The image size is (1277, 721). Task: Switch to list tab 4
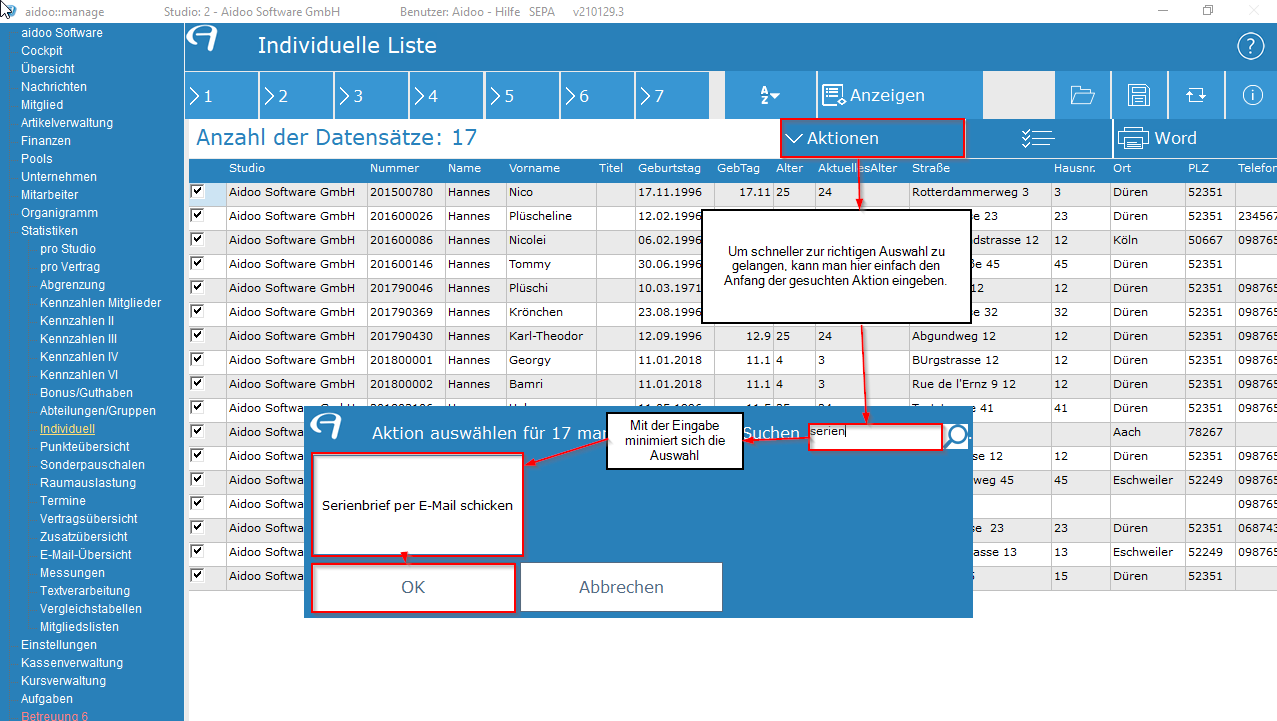point(447,96)
